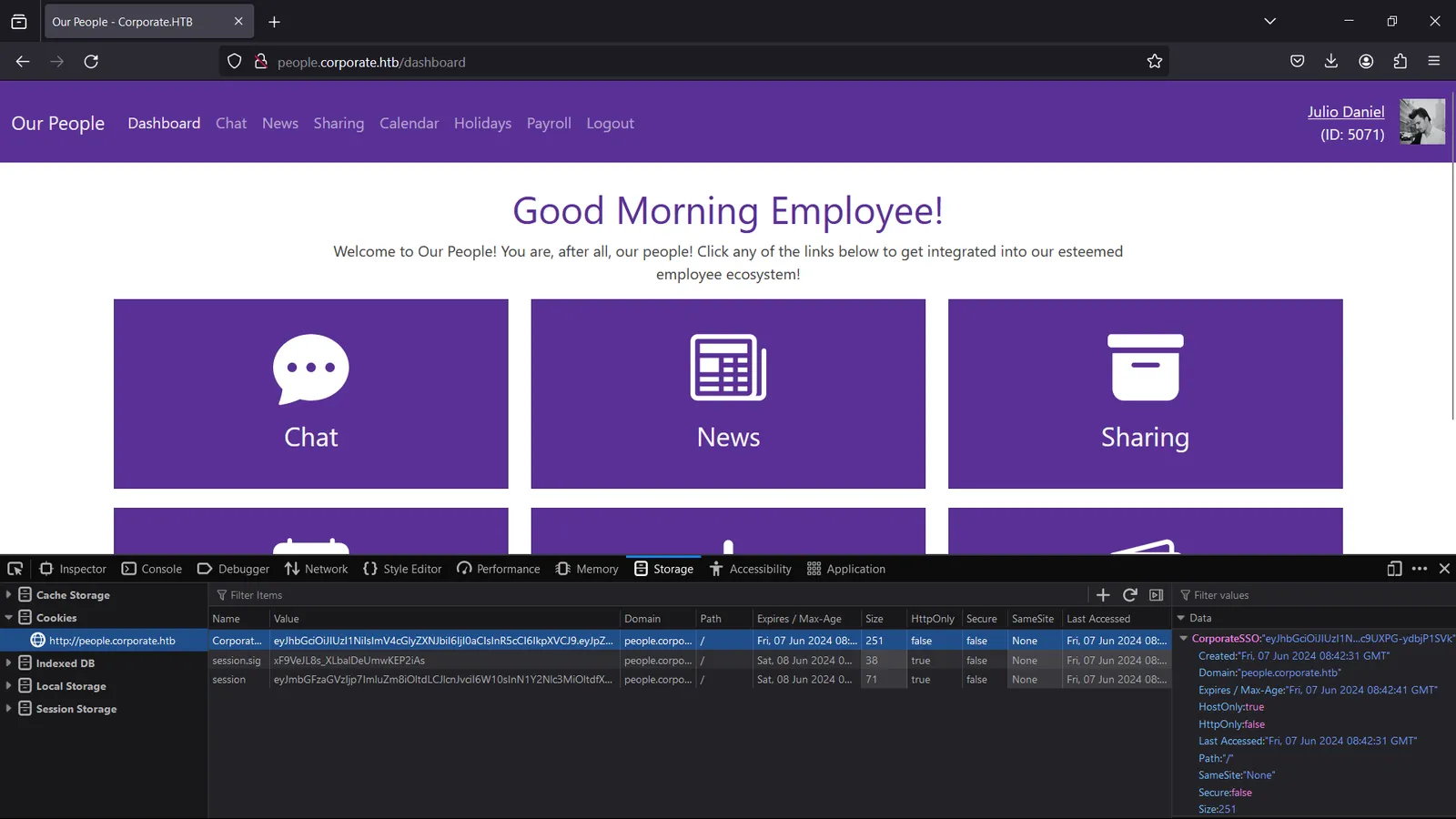Click the element picker icon in devtools
This screenshot has width=1456, height=819.
click(15, 569)
